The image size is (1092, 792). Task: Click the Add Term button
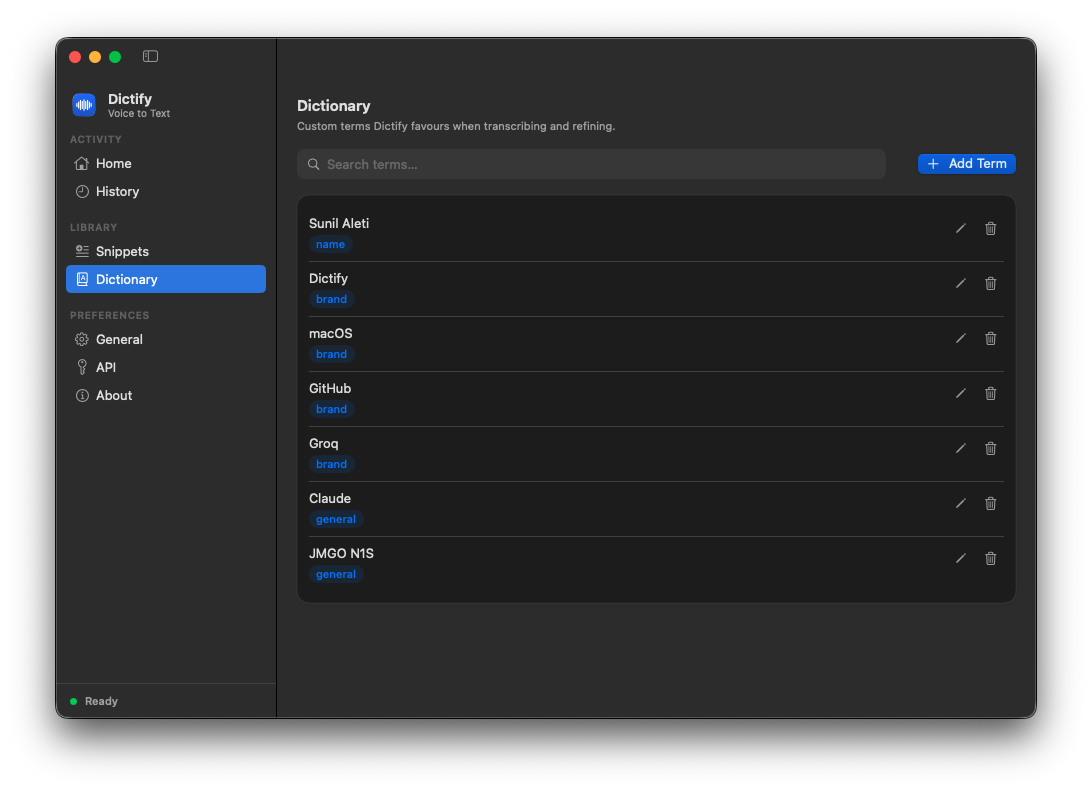click(967, 164)
